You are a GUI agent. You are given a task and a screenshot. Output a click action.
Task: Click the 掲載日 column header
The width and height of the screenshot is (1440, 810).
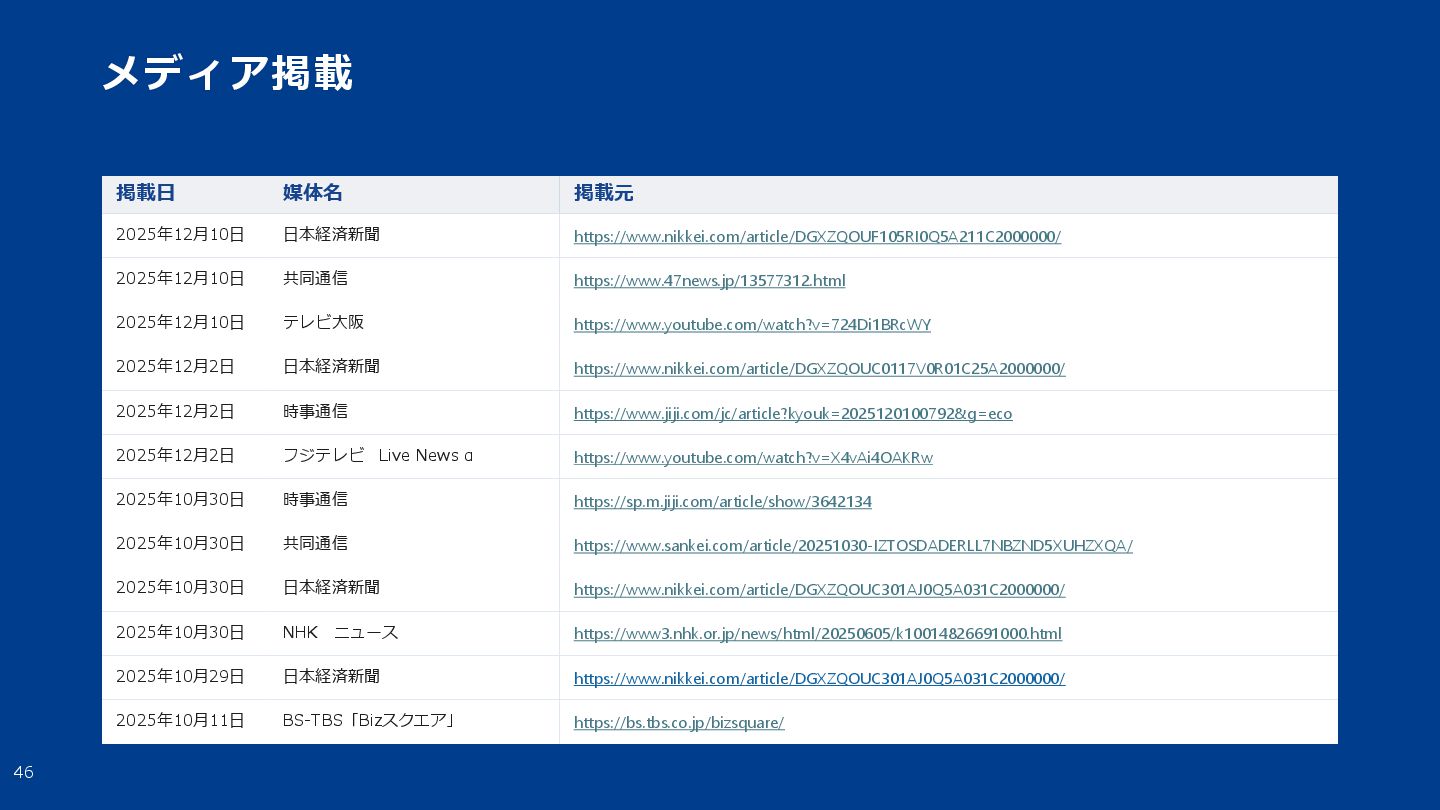(x=145, y=193)
